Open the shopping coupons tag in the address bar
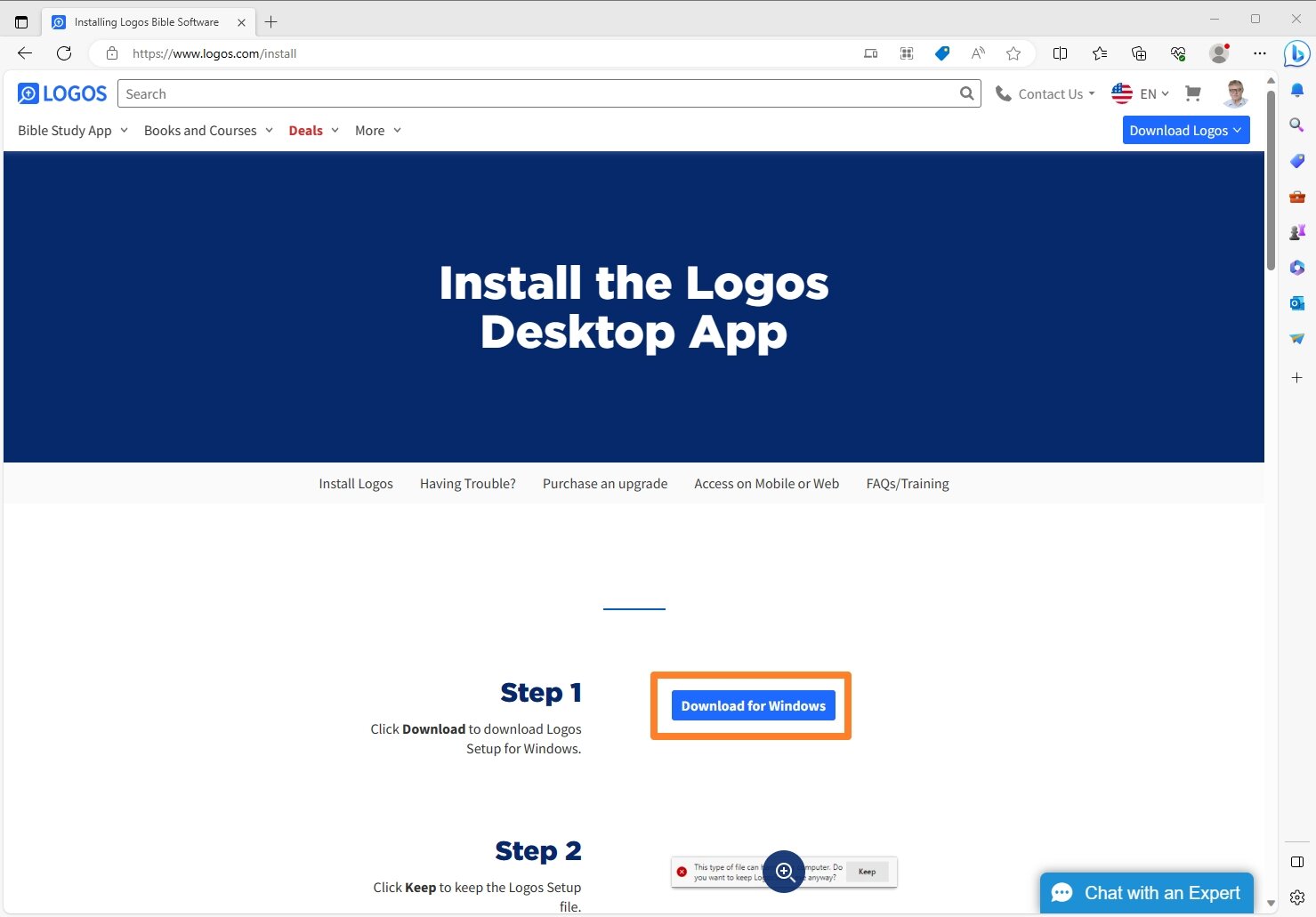 [941, 53]
